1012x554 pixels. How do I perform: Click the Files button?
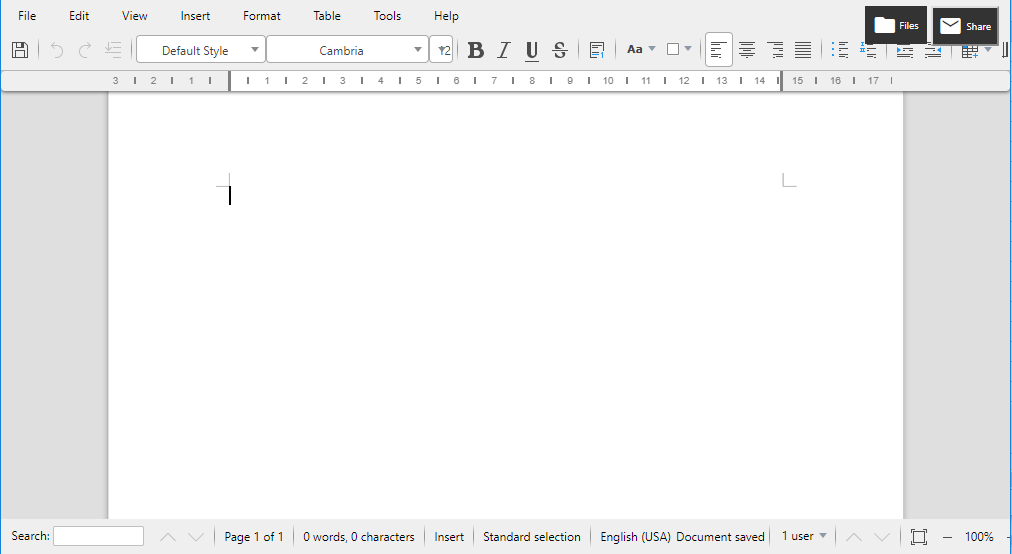click(x=896, y=26)
